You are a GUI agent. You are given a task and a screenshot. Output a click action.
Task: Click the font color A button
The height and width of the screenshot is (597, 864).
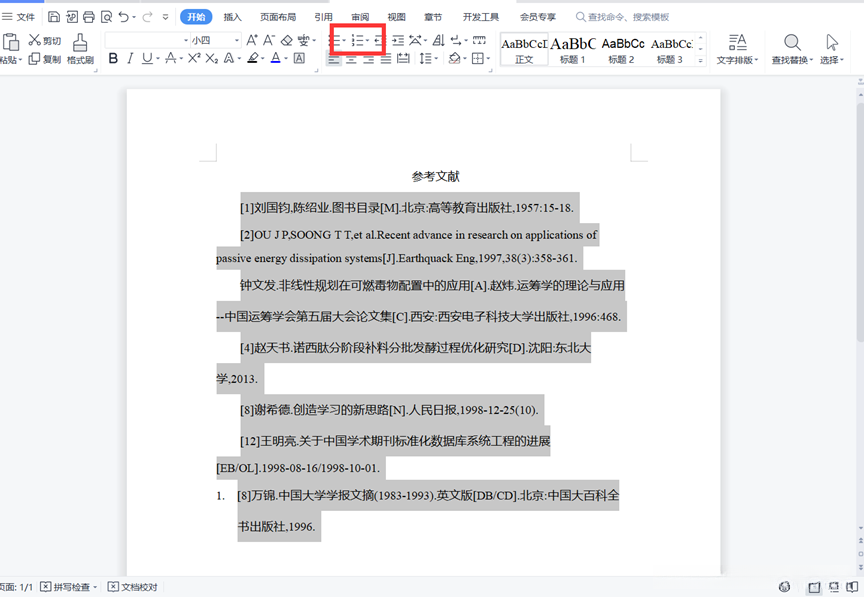(276, 58)
